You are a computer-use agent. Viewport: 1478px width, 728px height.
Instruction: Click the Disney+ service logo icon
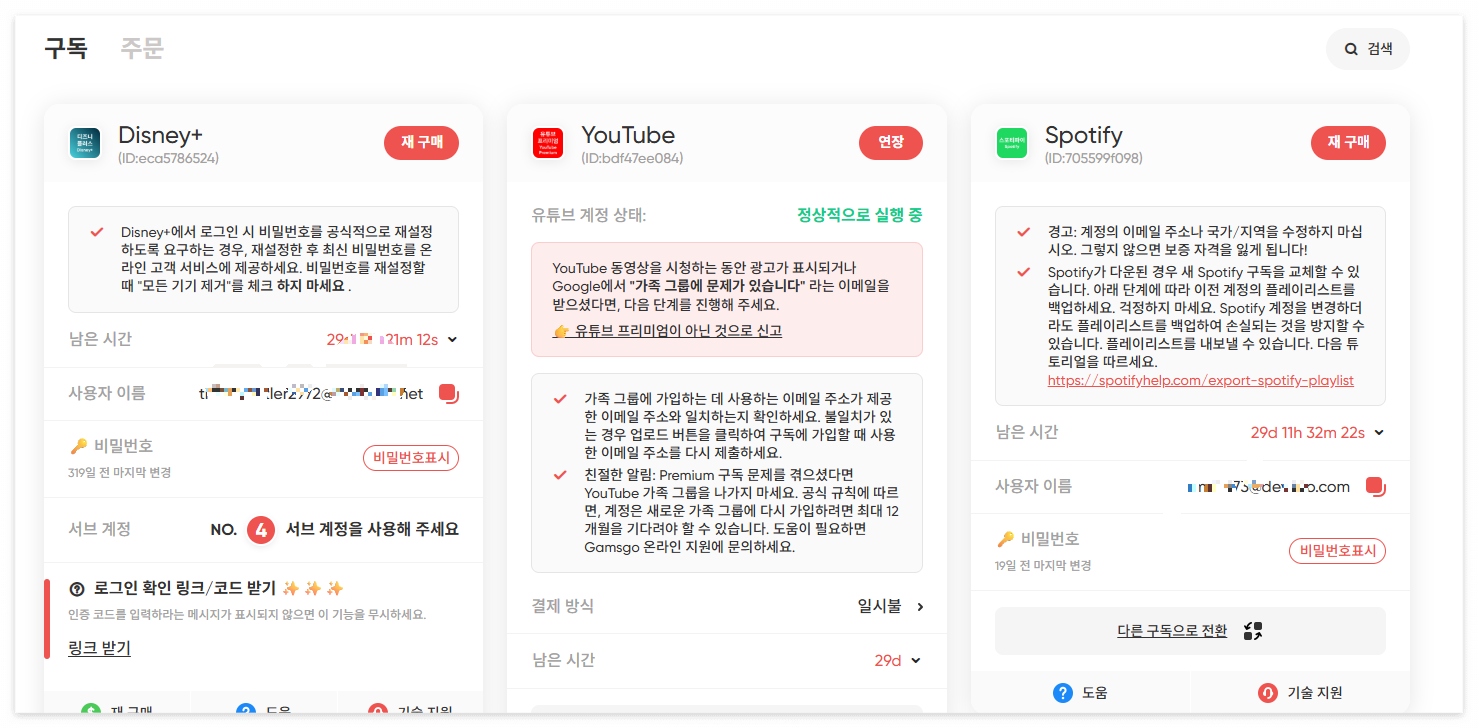pyautogui.click(x=84, y=144)
